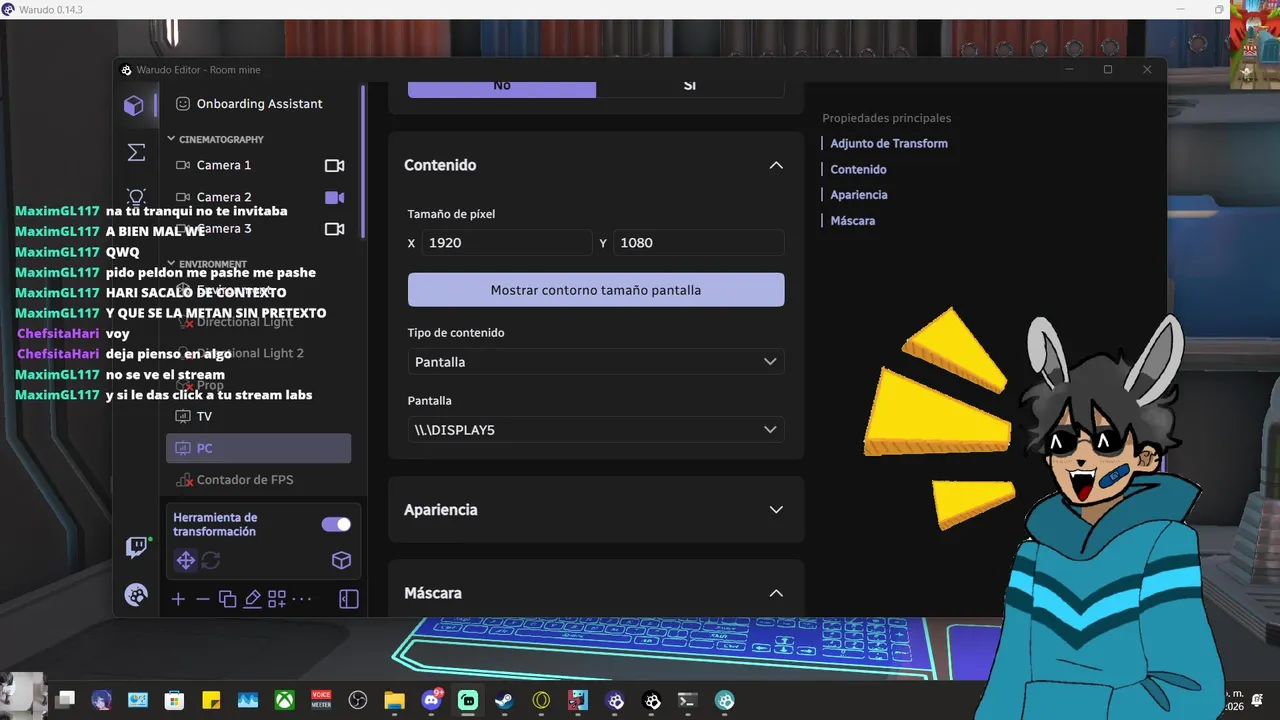The height and width of the screenshot is (720, 1280).
Task: Open the Twitch integration icon in sidebar
Action: [136, 547]
